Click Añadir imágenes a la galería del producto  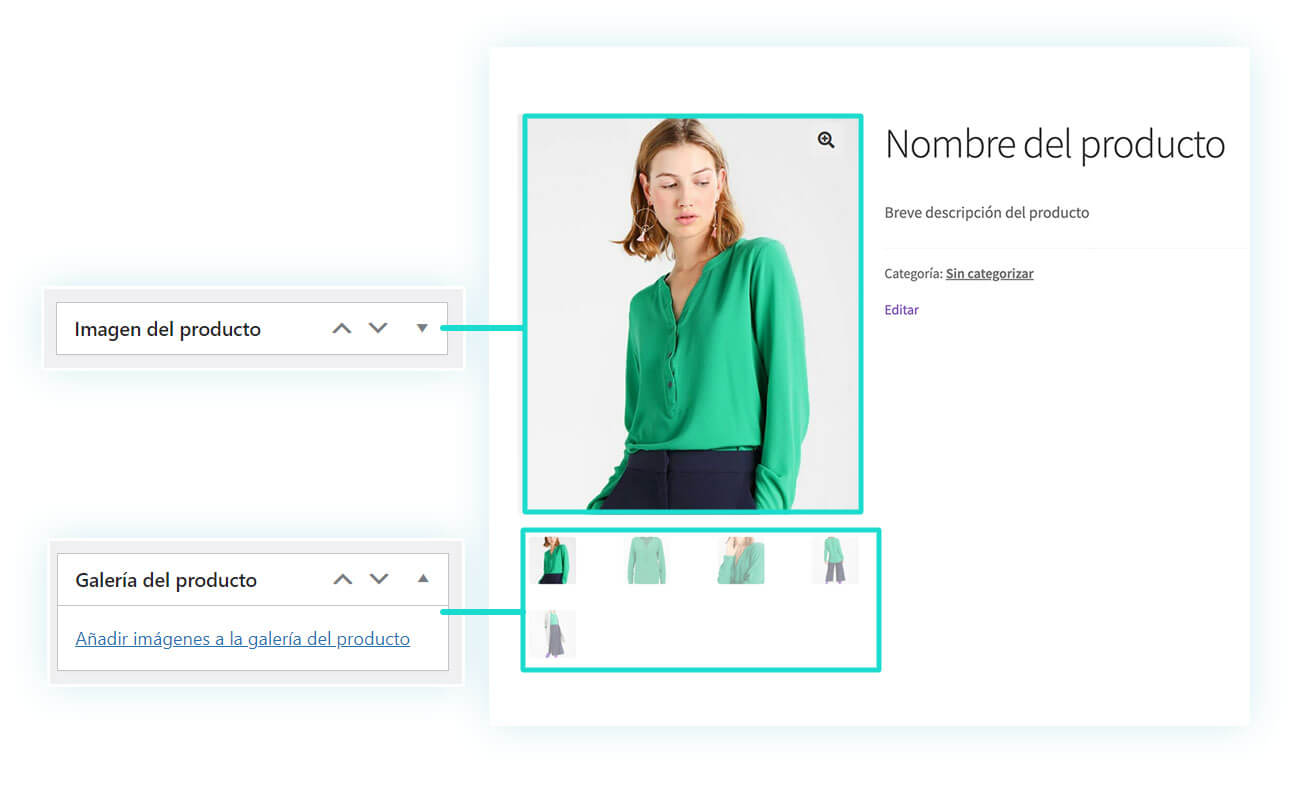(243, 639)
